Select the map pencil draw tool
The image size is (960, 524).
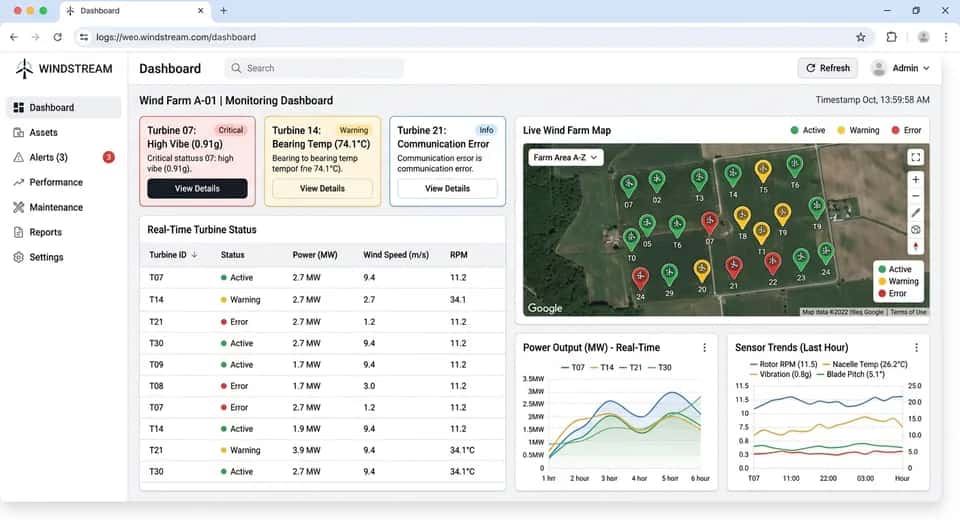pyautogui.click(x=915, y=213)
